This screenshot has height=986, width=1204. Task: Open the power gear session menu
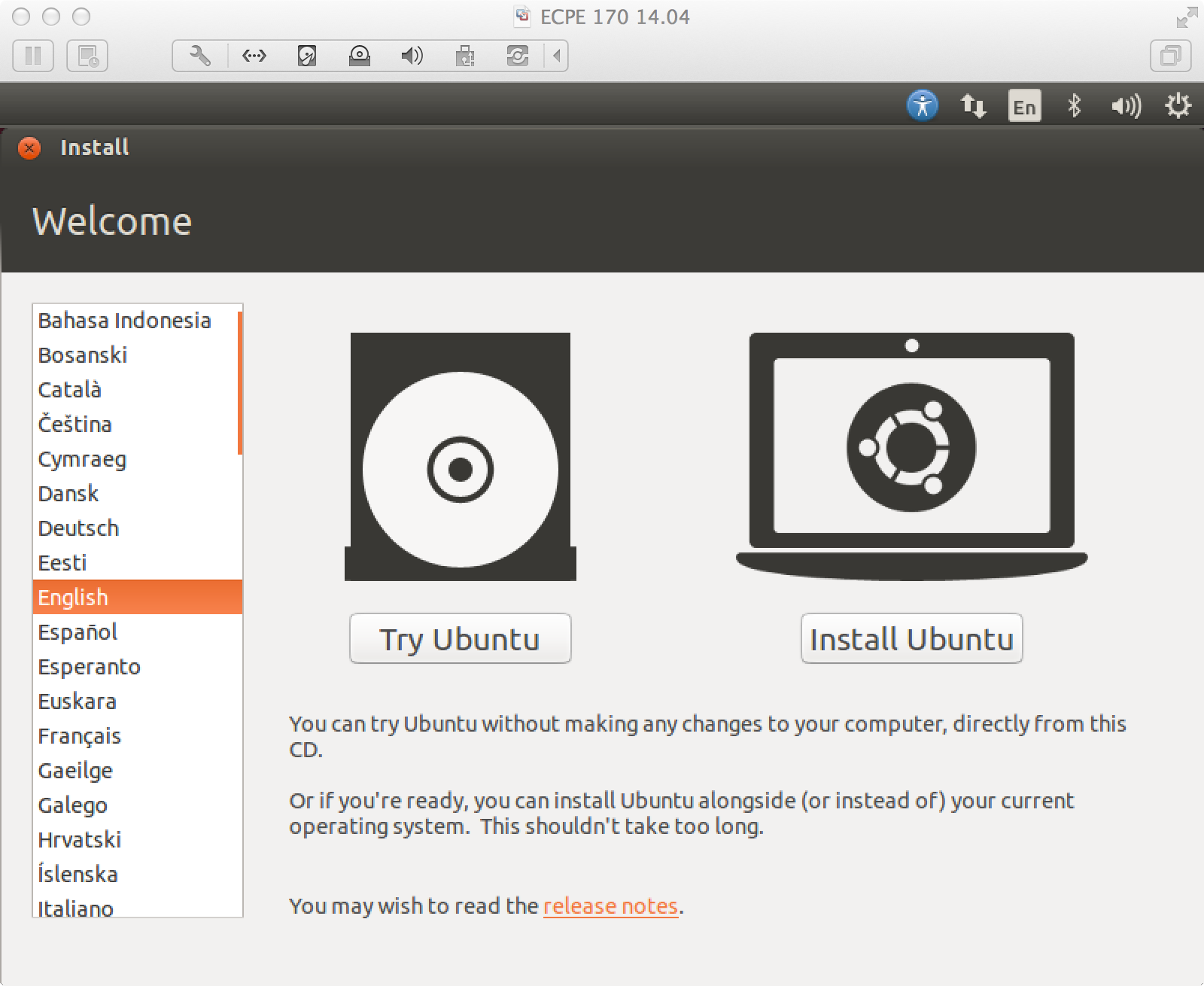coord(1178,105)
